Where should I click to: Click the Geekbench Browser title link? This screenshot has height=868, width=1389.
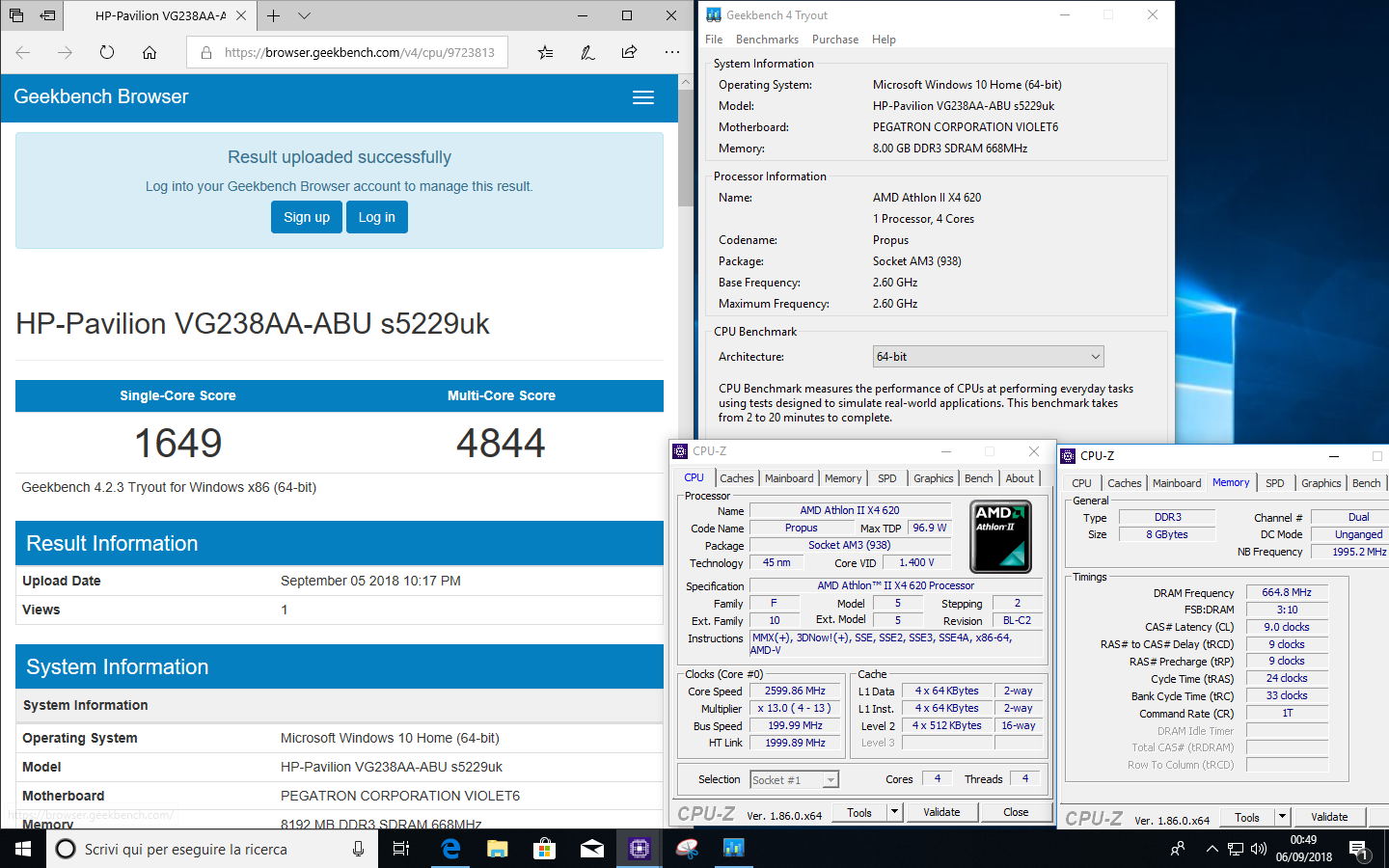[101, 96]
